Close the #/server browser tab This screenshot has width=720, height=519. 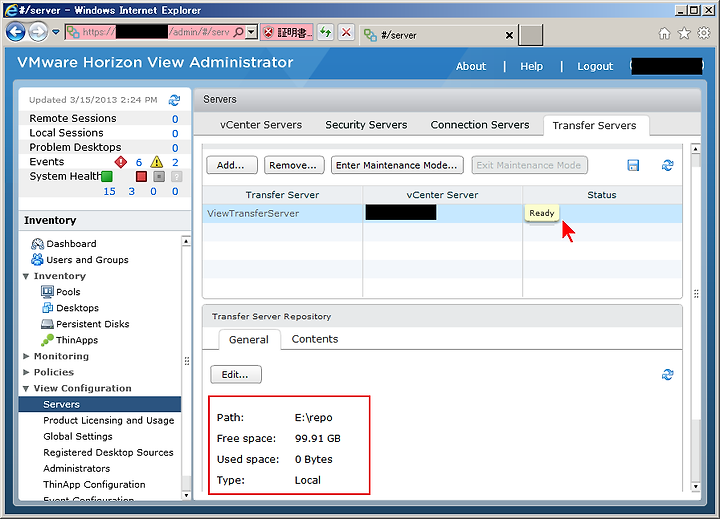509,35
